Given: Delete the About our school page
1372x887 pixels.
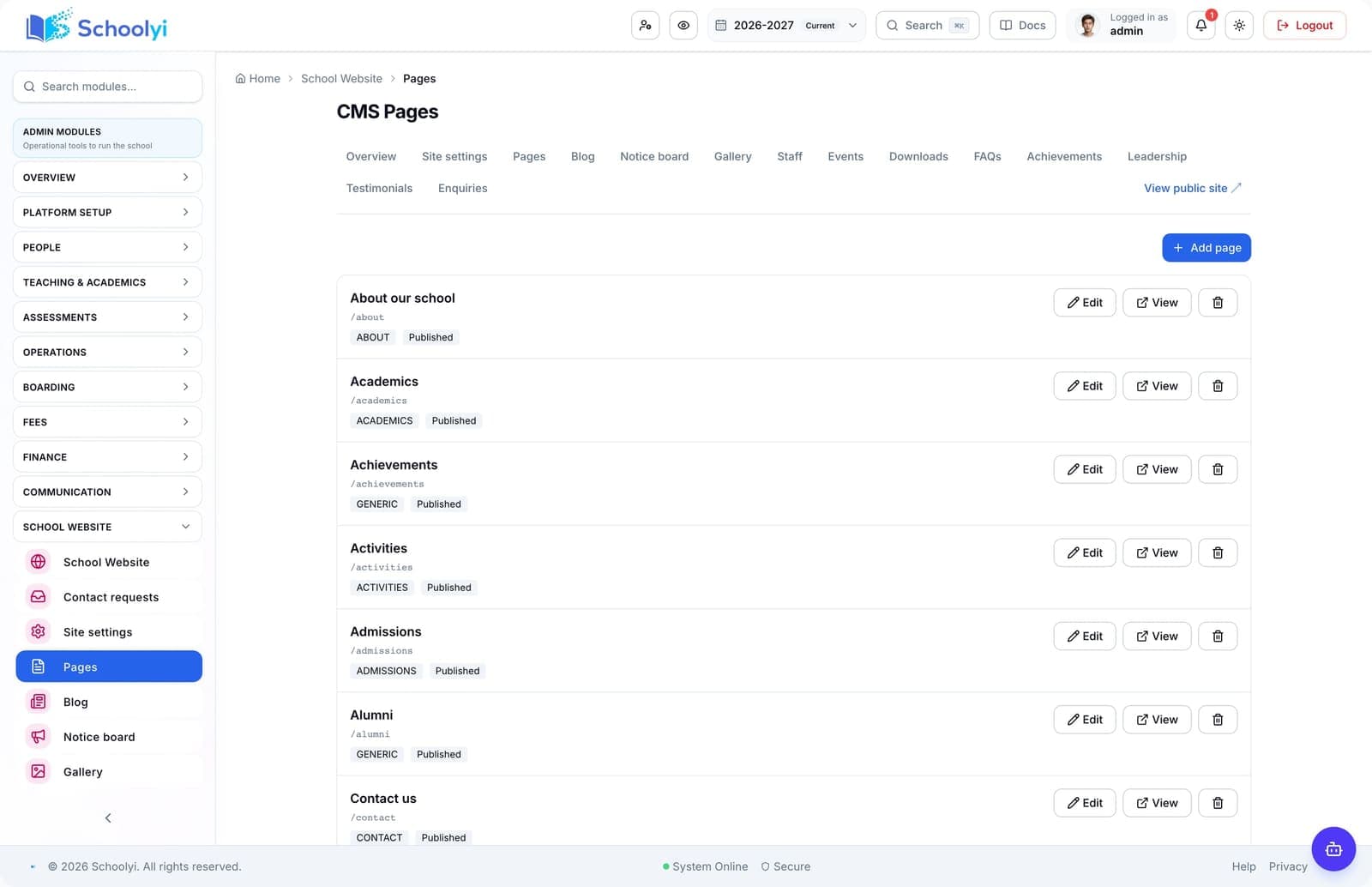Looking at the screenshot, I should tap(1218, 303).
